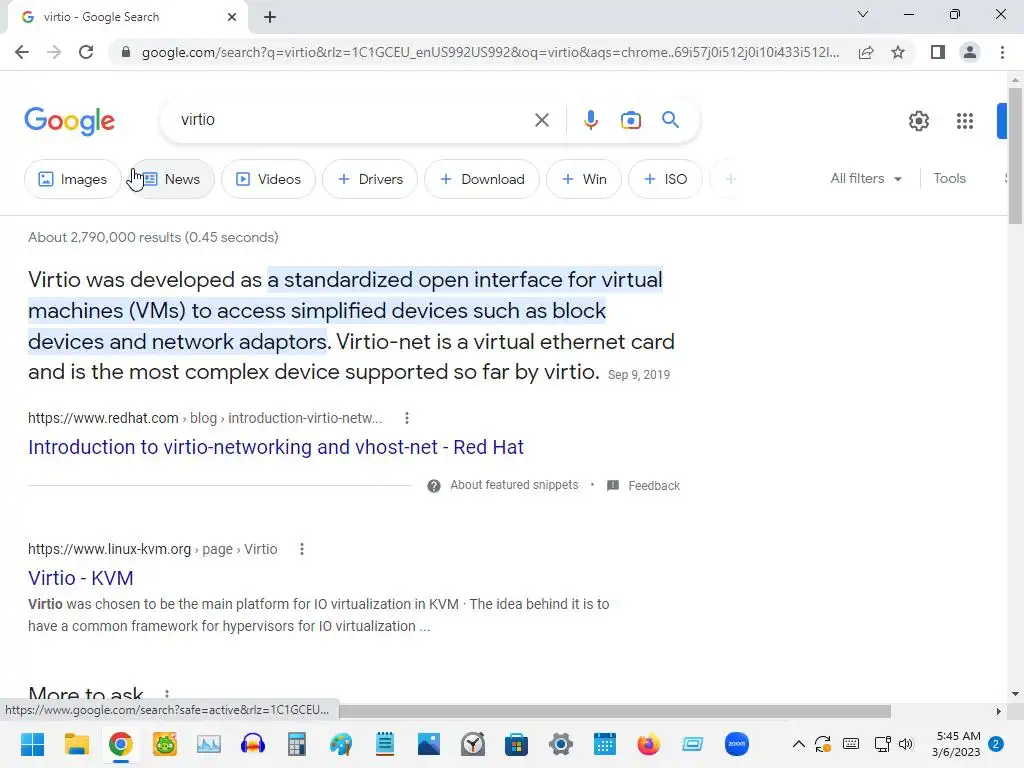The width and height of the screenshot is (1024, 768).
Task: Switch to News results
Action: [x=172, y=179]
